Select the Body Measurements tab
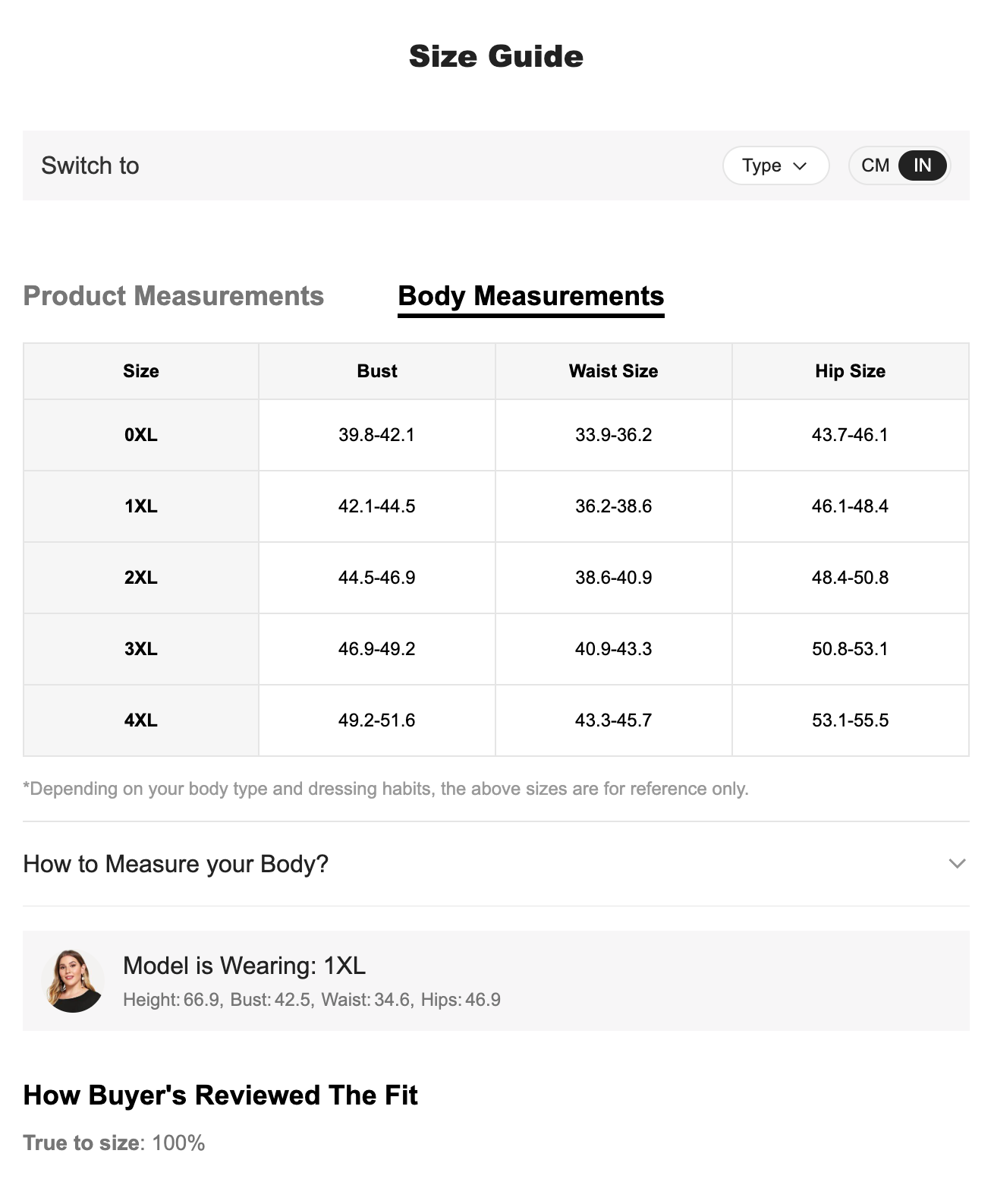 pyautogui.click(x=530, y=296)
